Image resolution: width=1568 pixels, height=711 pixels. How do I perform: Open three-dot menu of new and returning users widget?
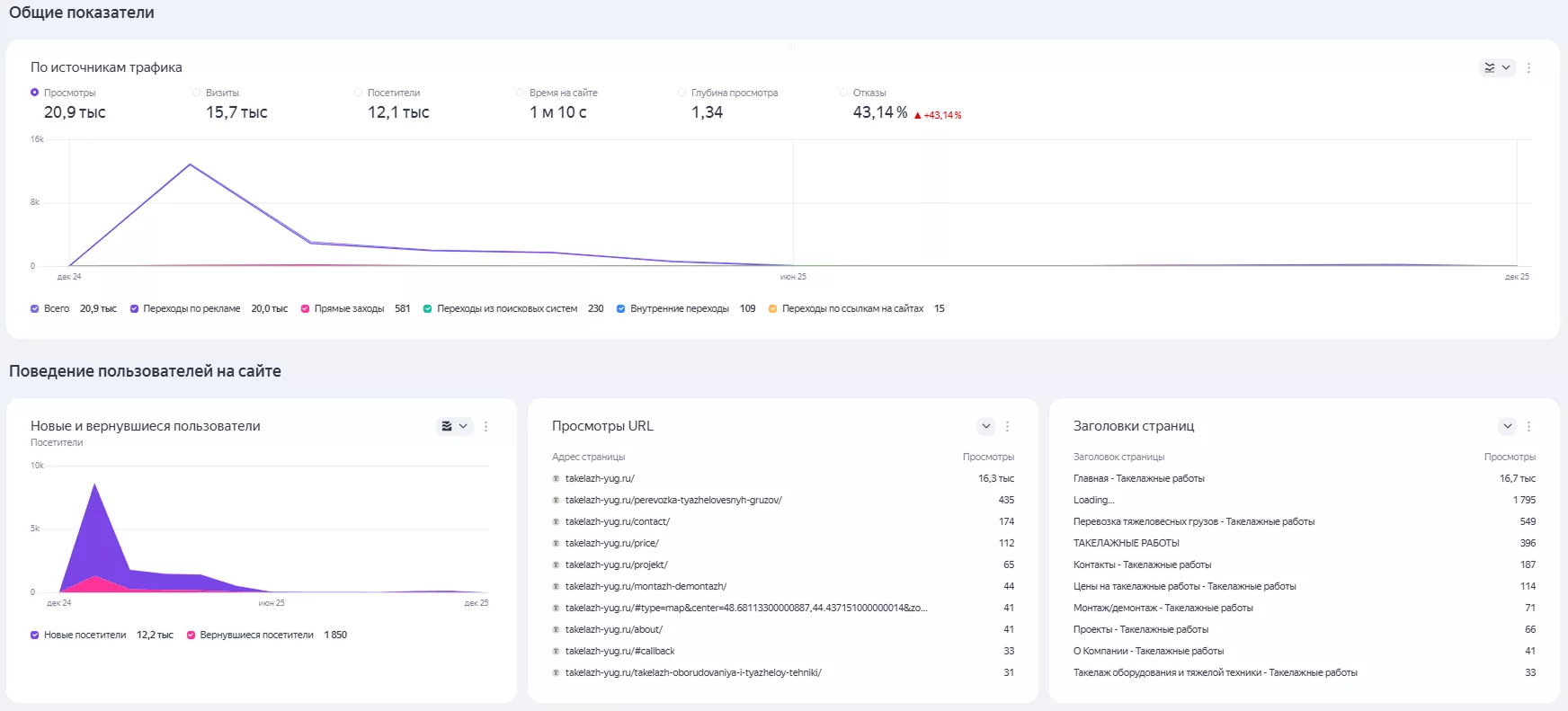(x=486, y=427)
